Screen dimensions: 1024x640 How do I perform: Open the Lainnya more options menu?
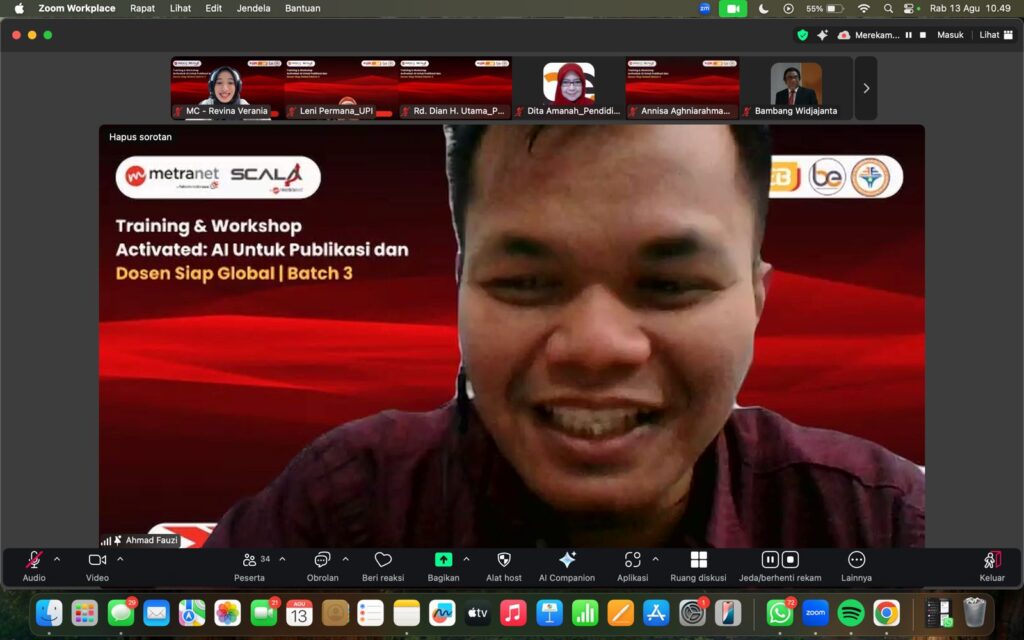tap(856, 566)
